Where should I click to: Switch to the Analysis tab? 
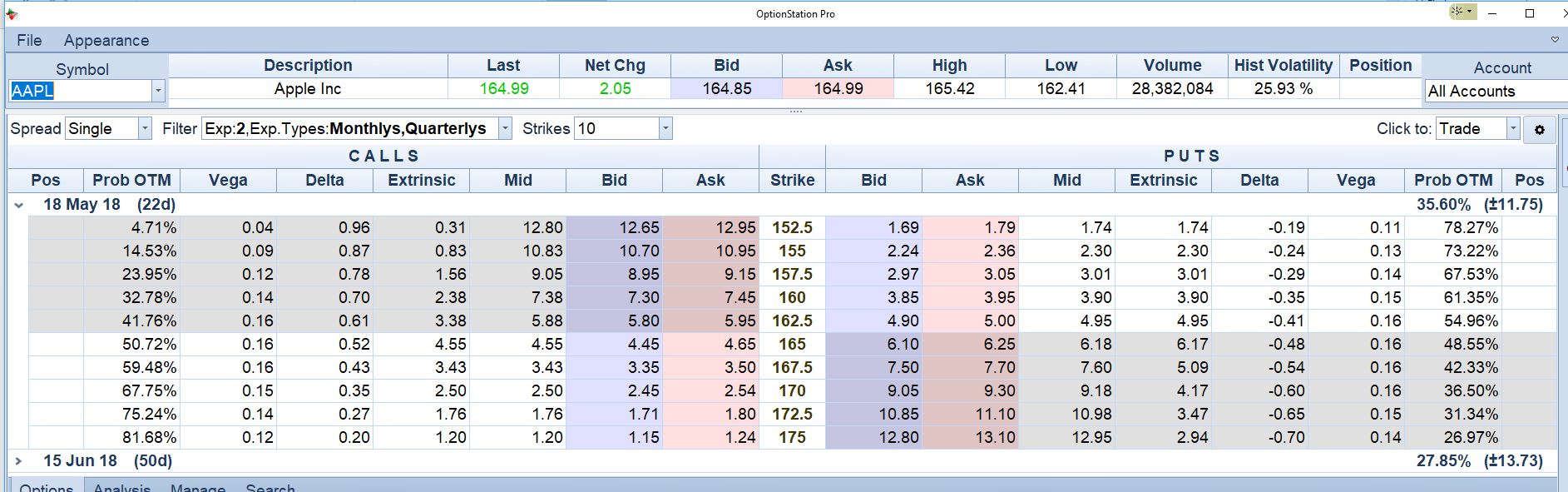121,486
